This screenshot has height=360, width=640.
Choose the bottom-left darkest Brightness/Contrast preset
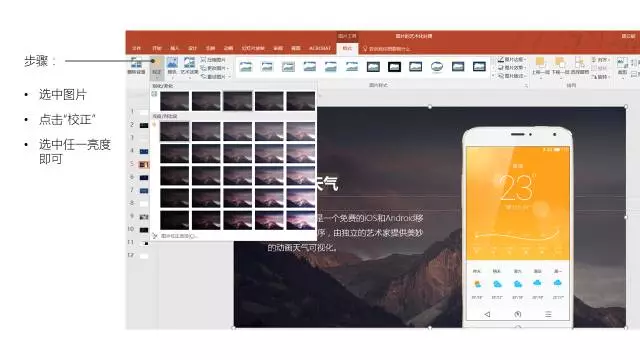(x=174, y=220)
